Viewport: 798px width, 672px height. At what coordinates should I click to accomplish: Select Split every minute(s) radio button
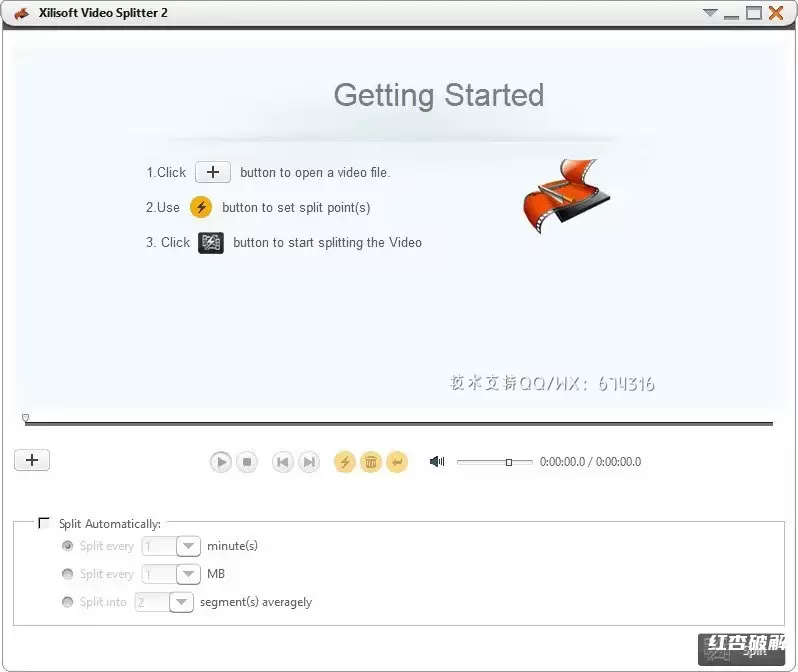click(67, 546)
